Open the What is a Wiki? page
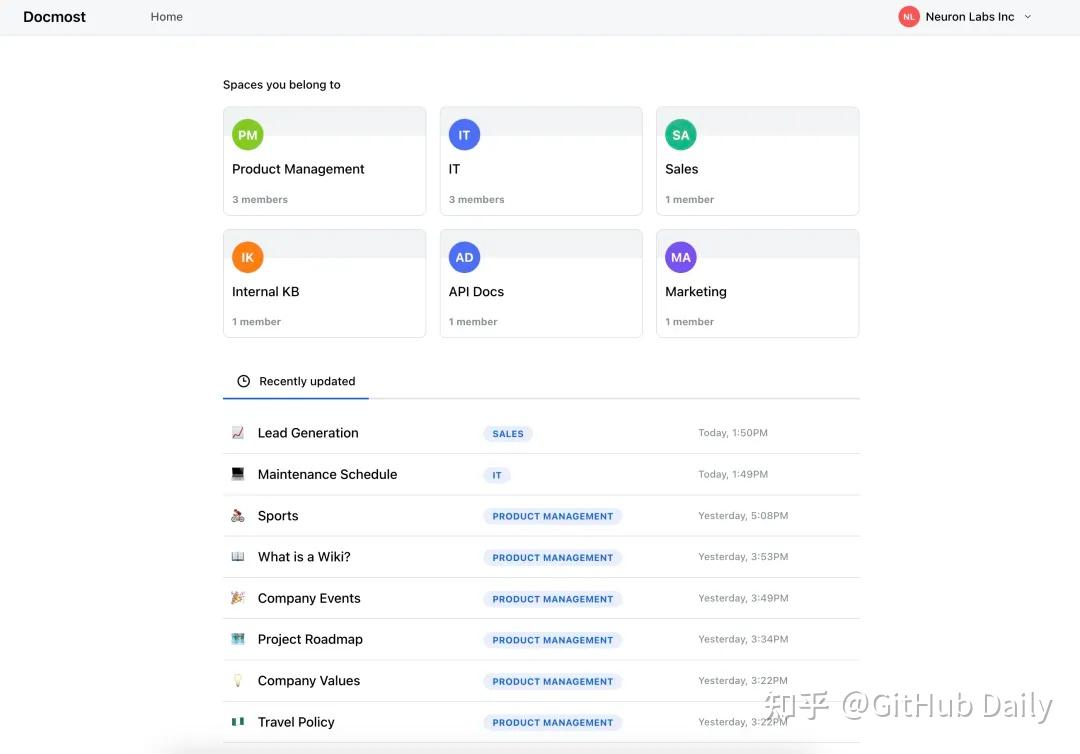This screenshot has height=754, width=1080. 304,556
